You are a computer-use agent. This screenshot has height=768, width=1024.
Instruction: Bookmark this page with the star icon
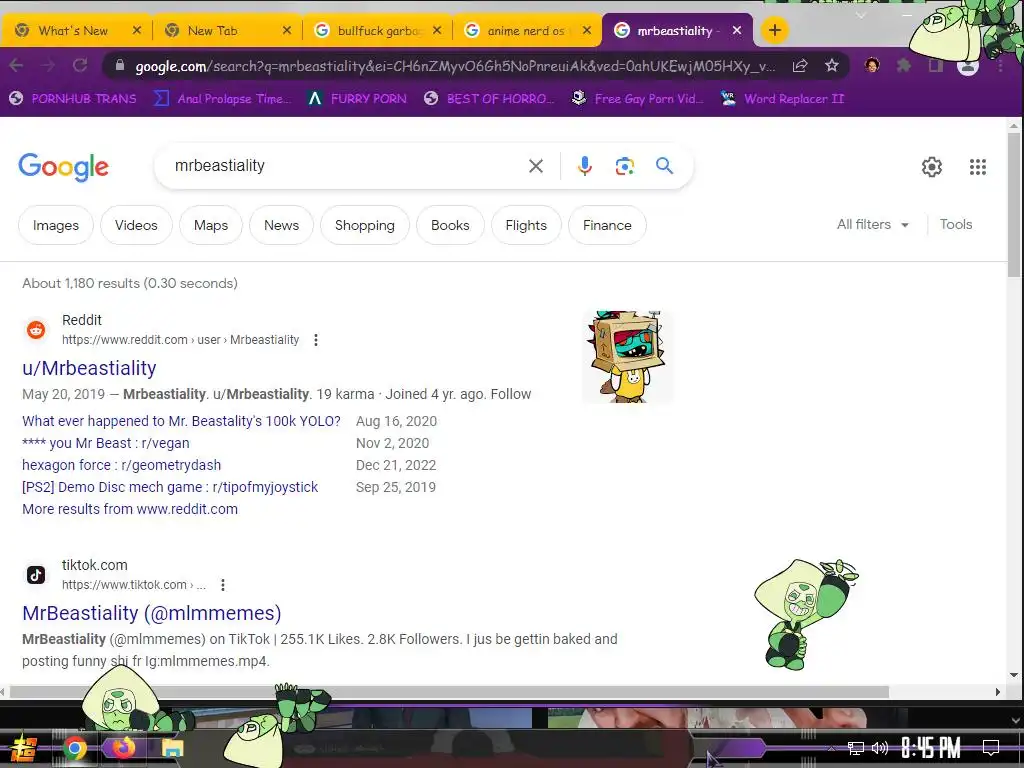(x=831, y=65)
